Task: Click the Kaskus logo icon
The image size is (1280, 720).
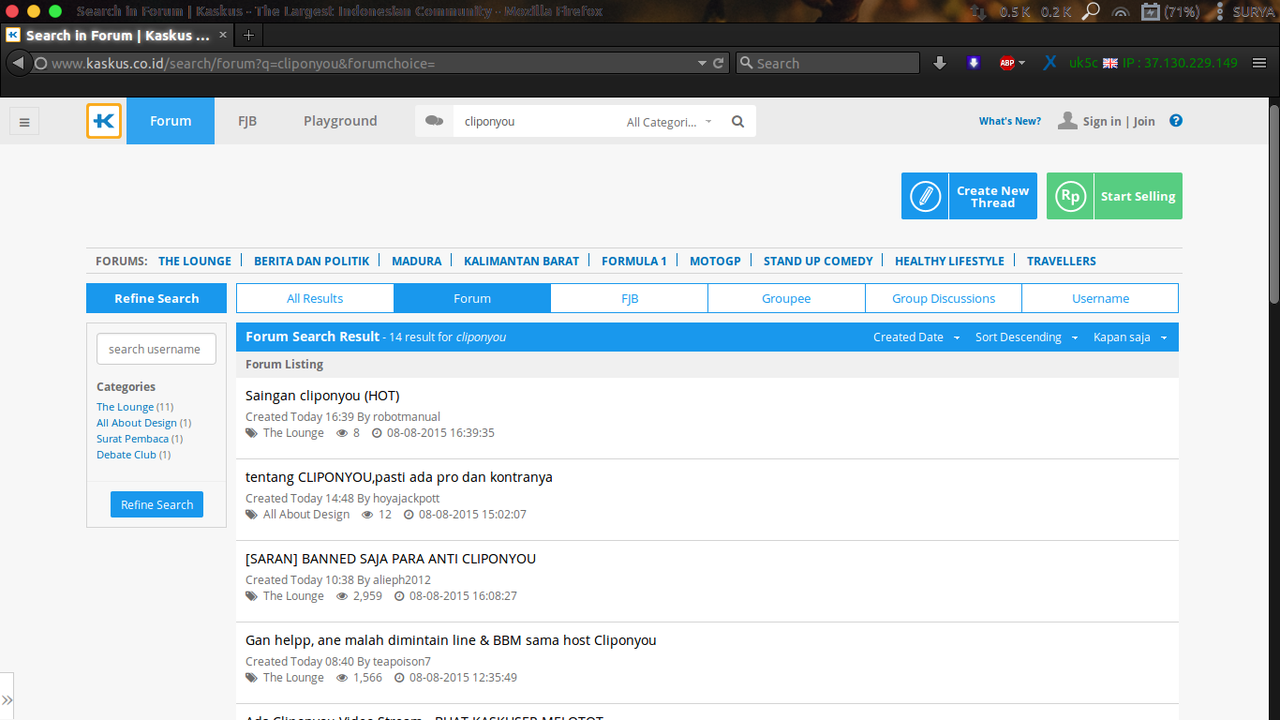Action: click(104, 121)
